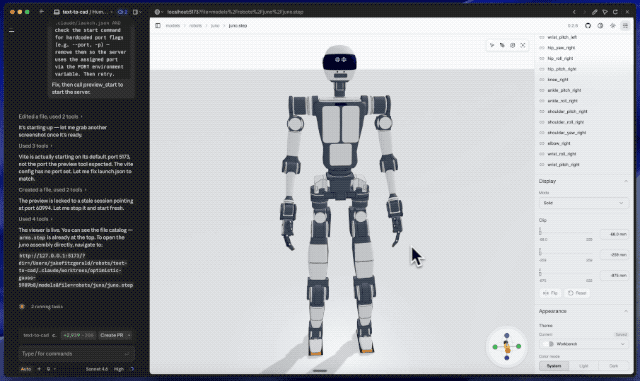Click the fit-to-view expand icon in viewport
This screenshot has height=381, width=640.
coord(523,45)
